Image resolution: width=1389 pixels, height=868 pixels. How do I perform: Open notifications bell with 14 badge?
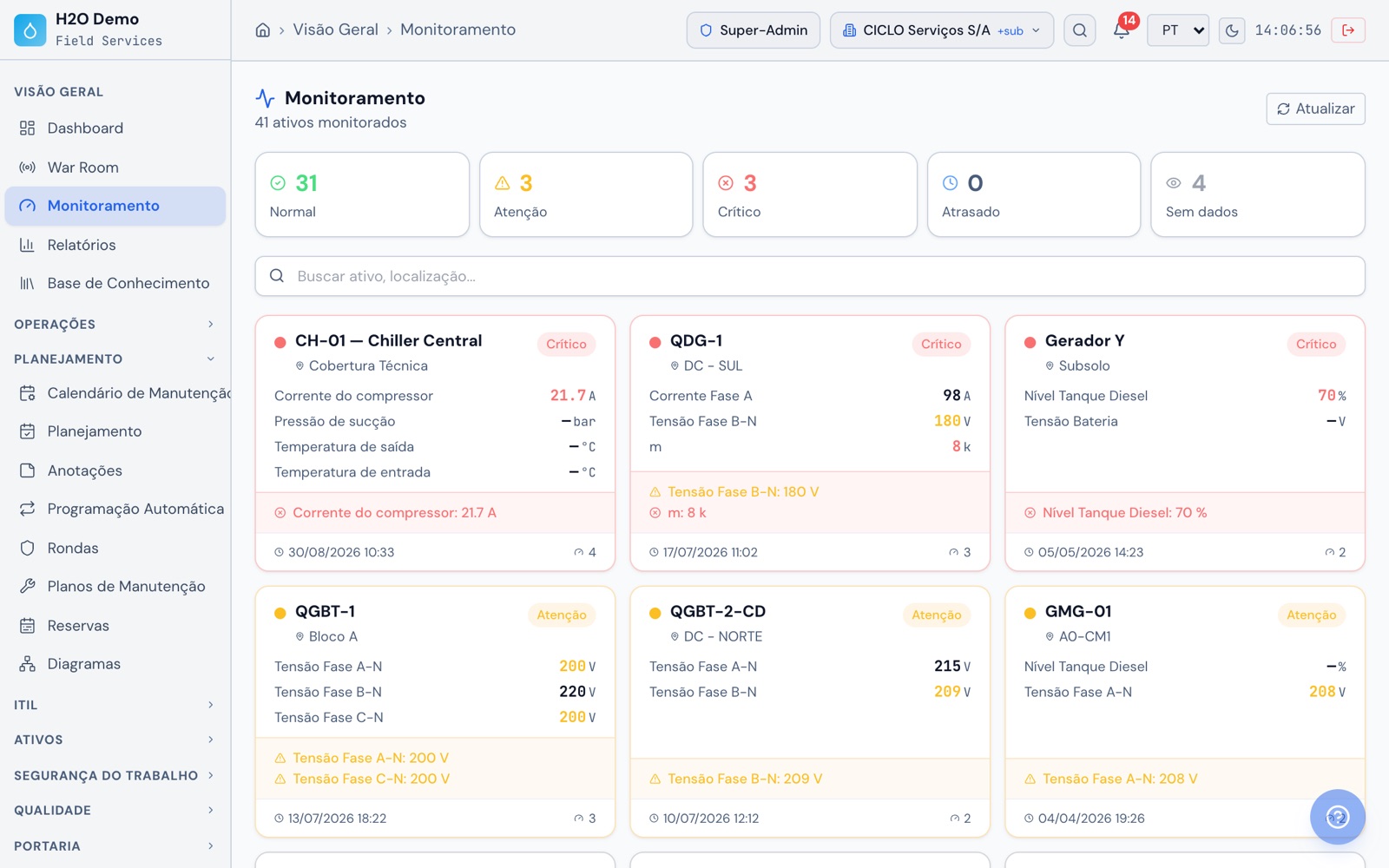pos(1122,30)
